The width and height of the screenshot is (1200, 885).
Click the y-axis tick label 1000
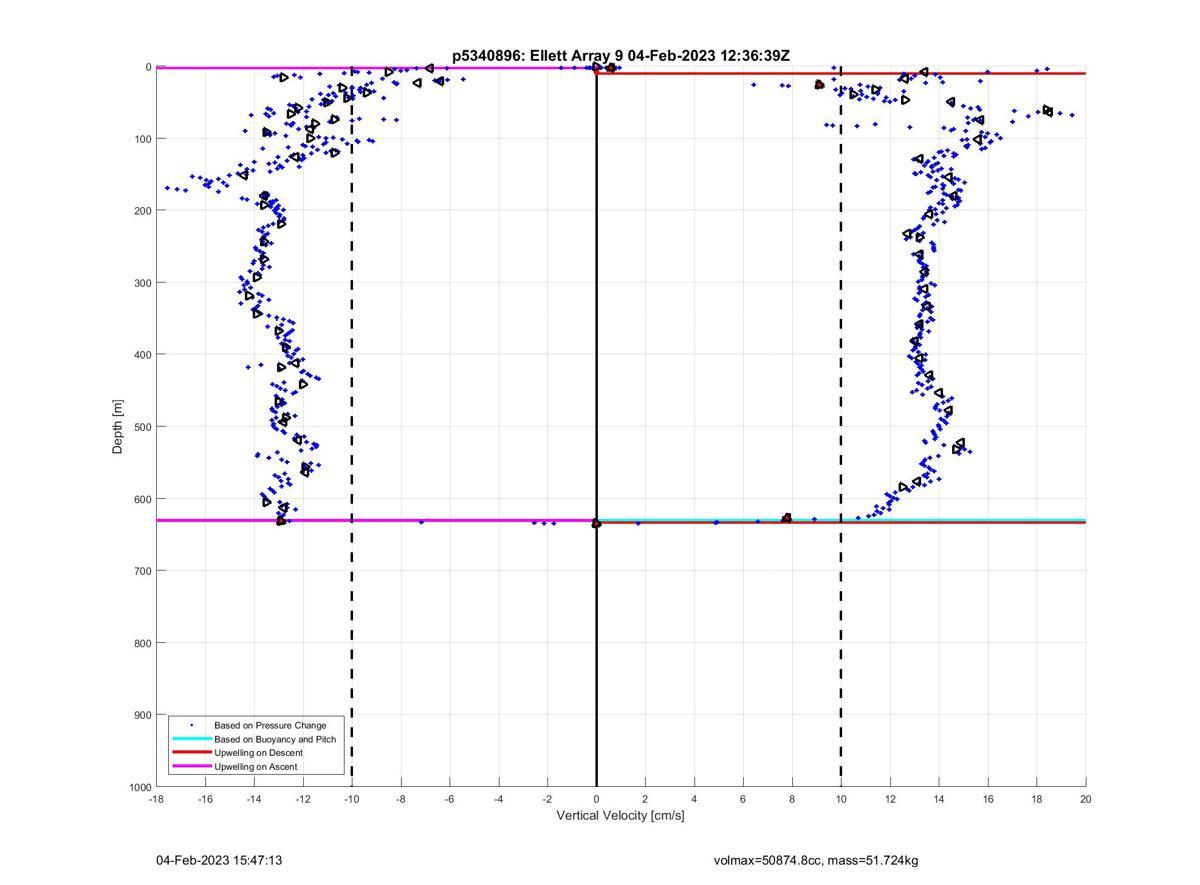point(139,787)
